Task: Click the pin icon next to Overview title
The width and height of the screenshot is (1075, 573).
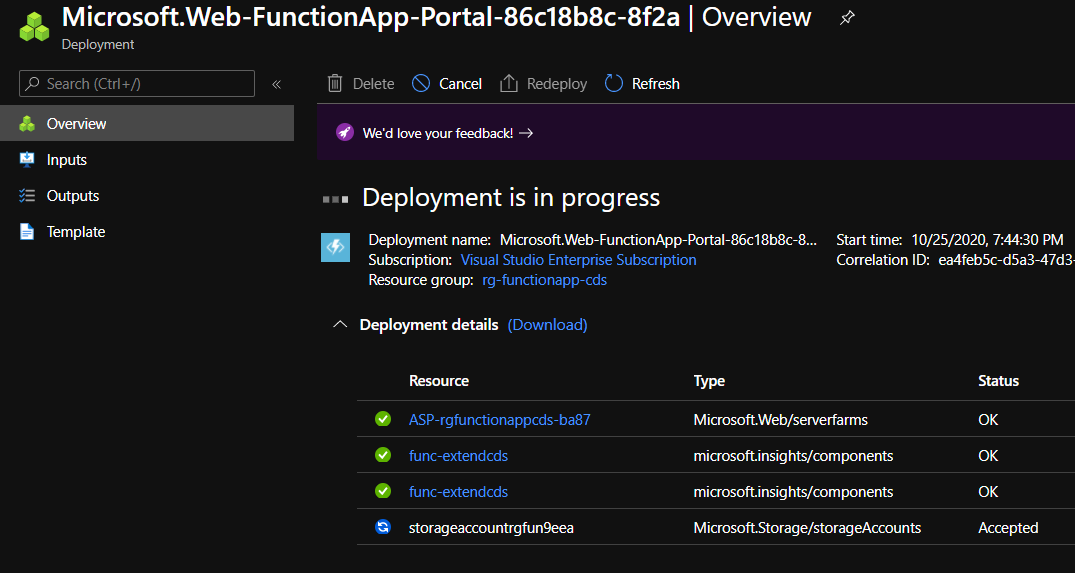Action: pos(847,18)
